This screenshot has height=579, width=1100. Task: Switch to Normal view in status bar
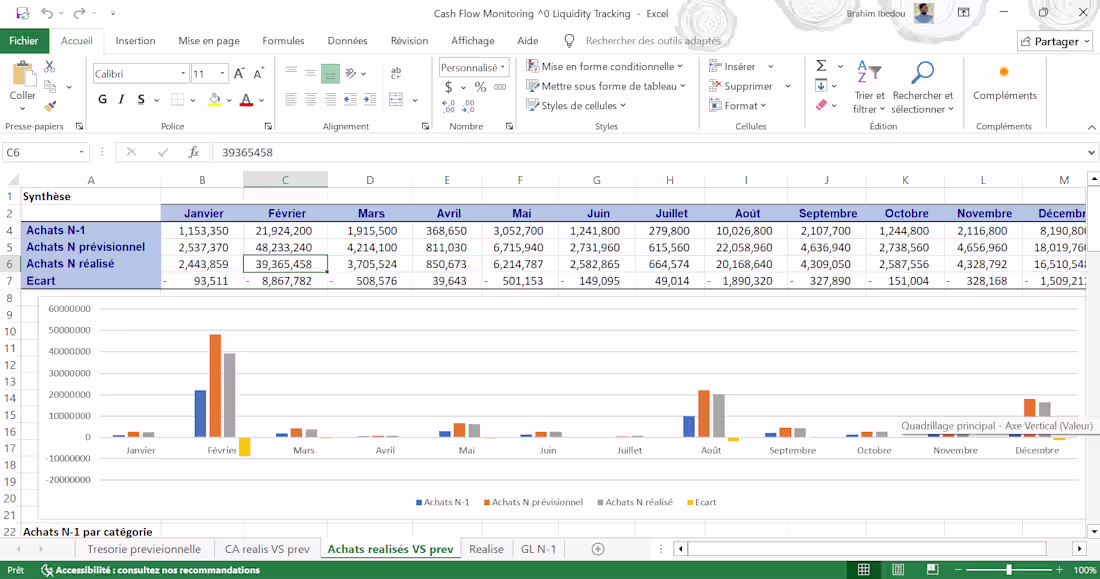coord(863,568)
